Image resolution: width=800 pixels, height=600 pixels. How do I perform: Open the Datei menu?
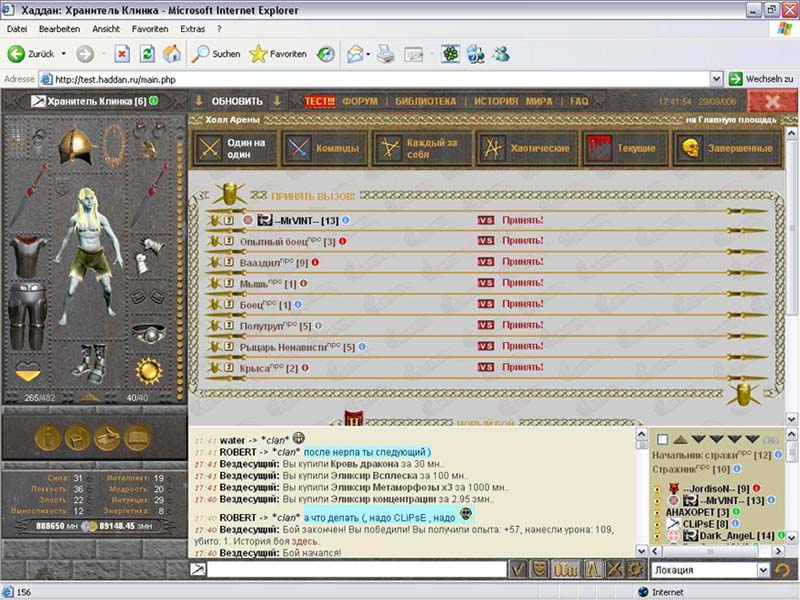[x=17, y=29]
